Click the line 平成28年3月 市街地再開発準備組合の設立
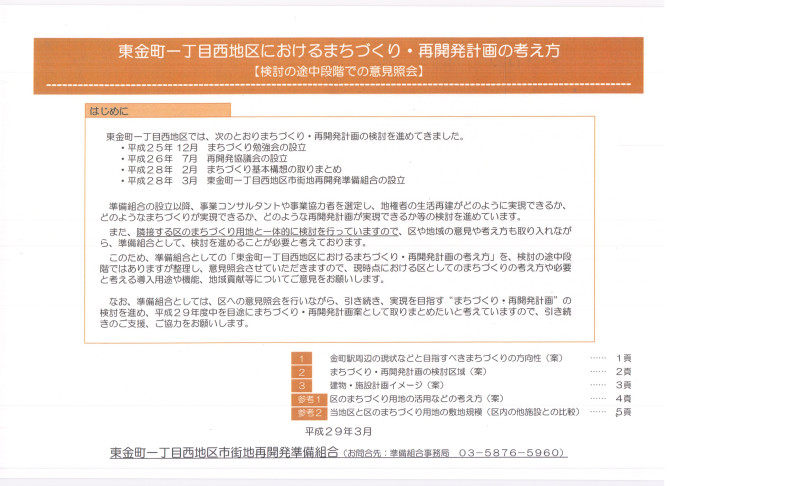 click(263, 181)
